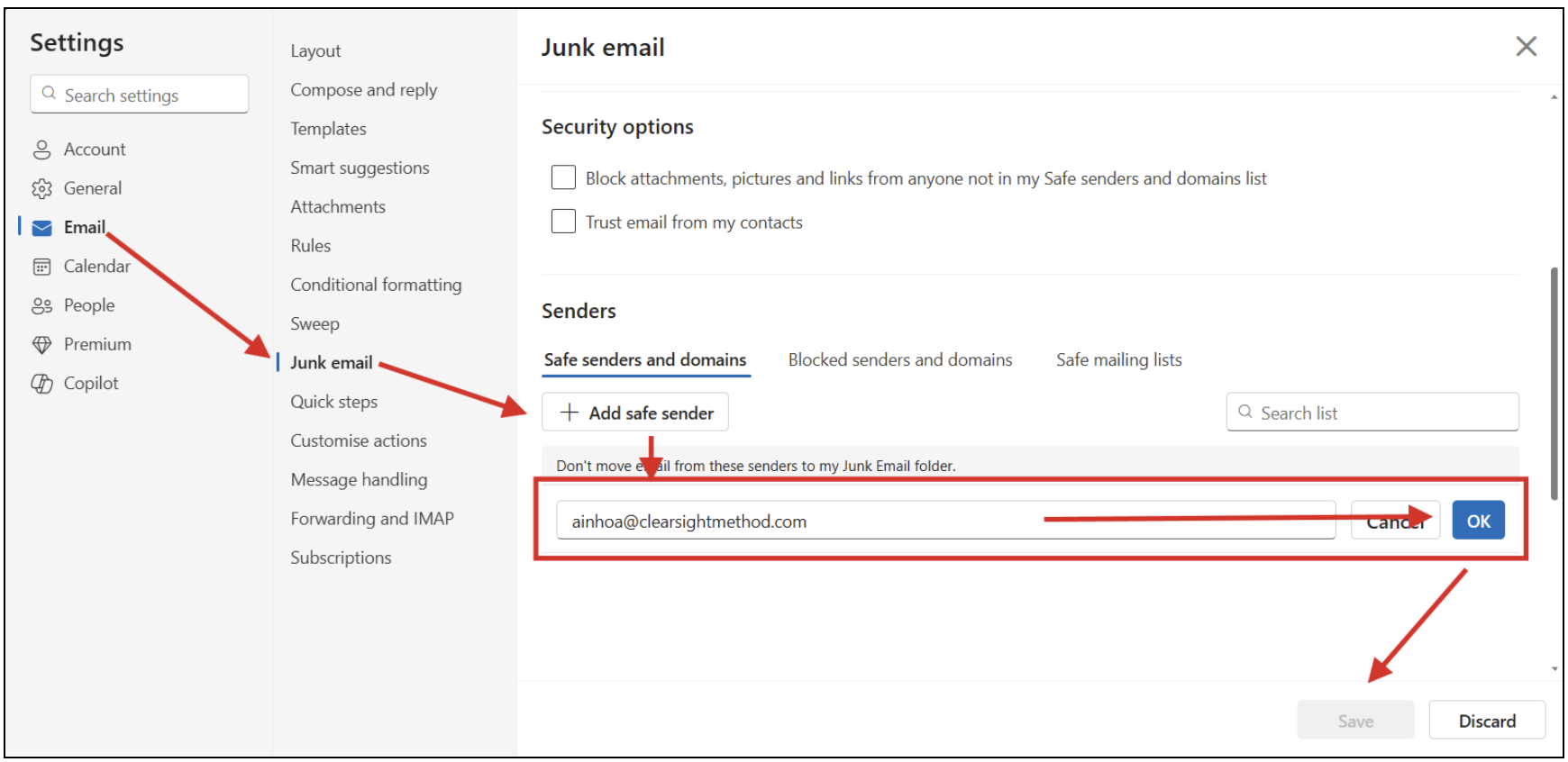Select Safe senders and domains tab

tap(645, 360)
